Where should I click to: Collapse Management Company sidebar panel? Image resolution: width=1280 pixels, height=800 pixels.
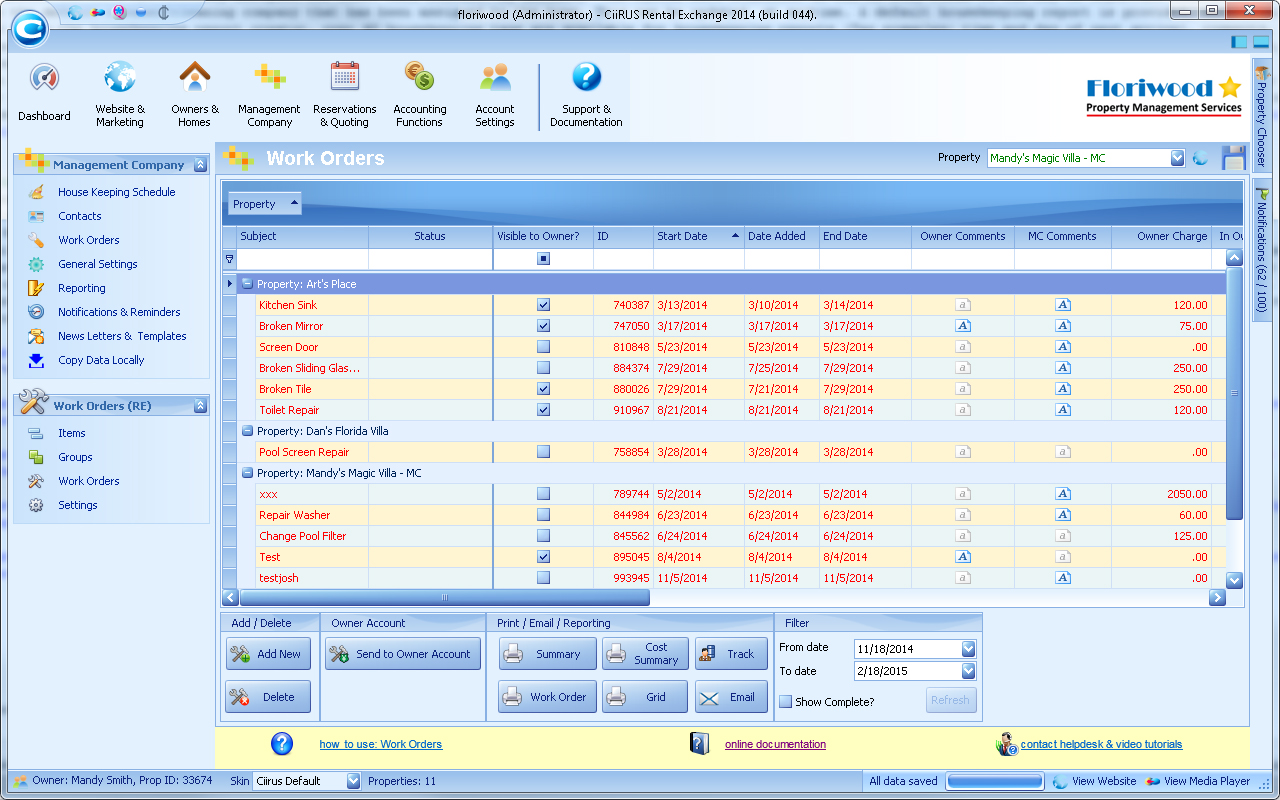point(200,165)
